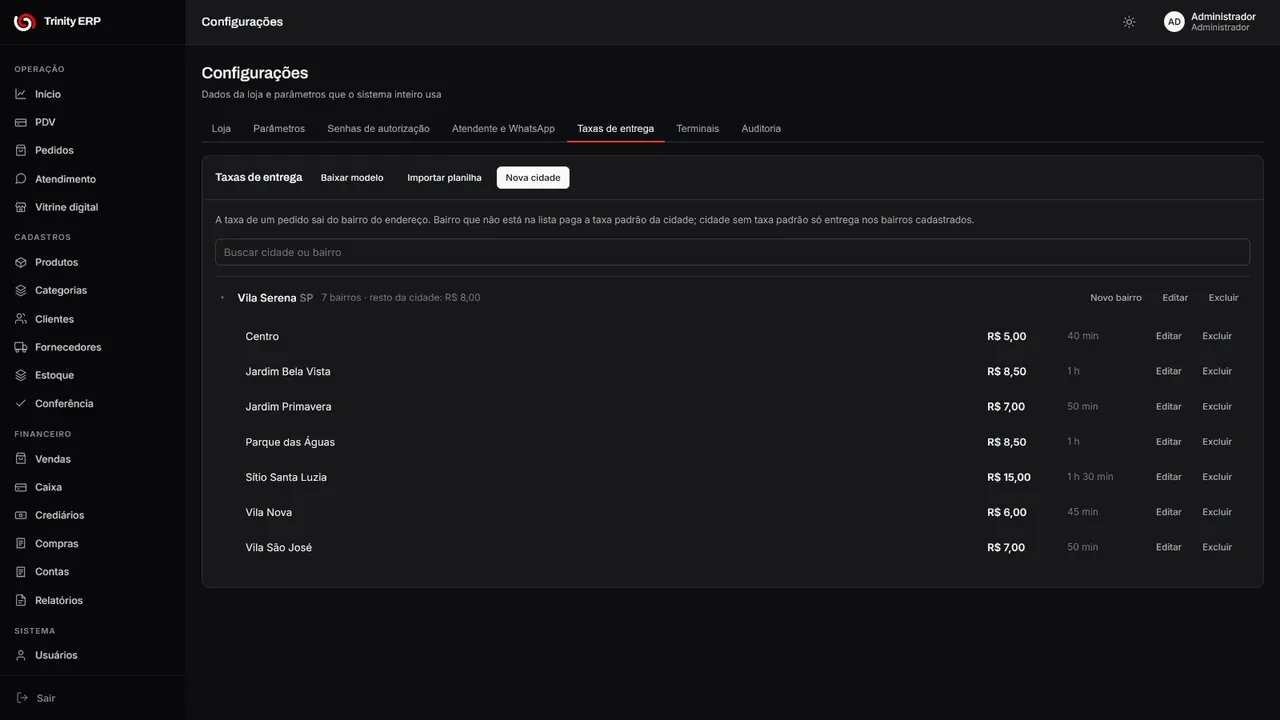The height and width of the screenshot is (720, 1280).
Task: Click Excluir on the Vila Serena city row
Action: coord(1223,298)
